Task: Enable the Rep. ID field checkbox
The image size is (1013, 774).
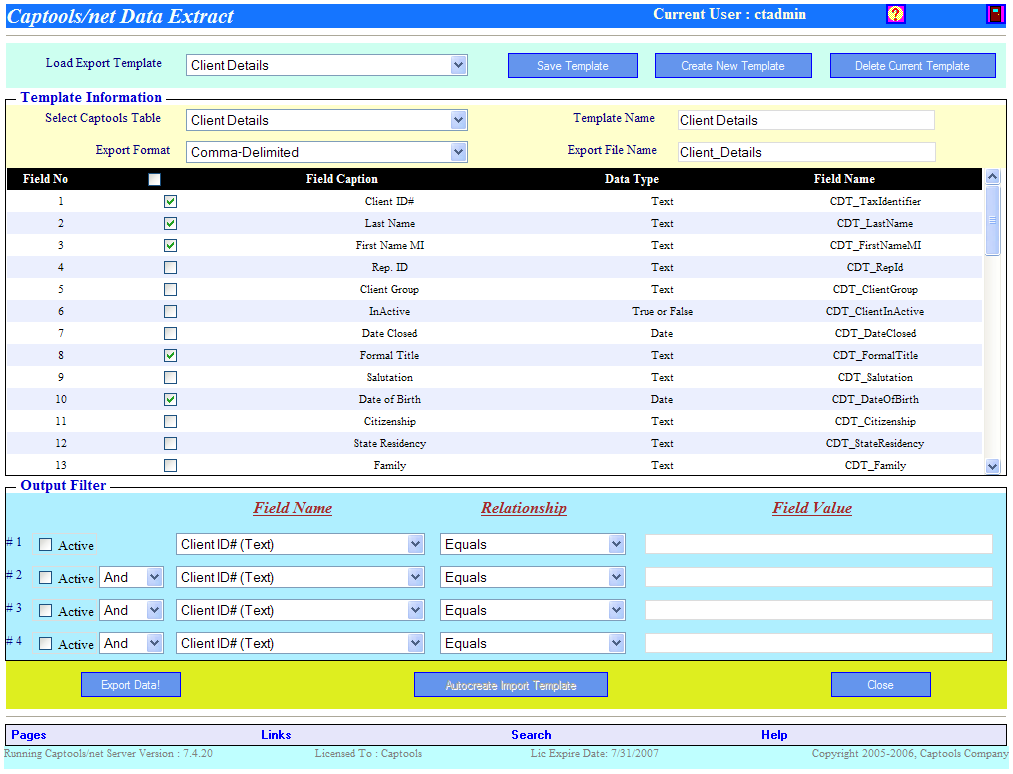Action: [170, 267]
